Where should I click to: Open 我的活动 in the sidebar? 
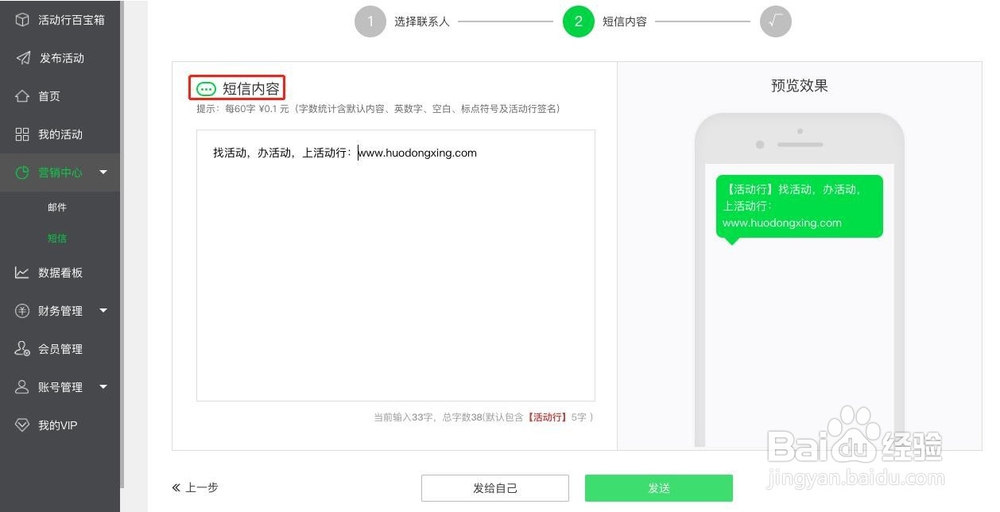[x=60, y=135]
